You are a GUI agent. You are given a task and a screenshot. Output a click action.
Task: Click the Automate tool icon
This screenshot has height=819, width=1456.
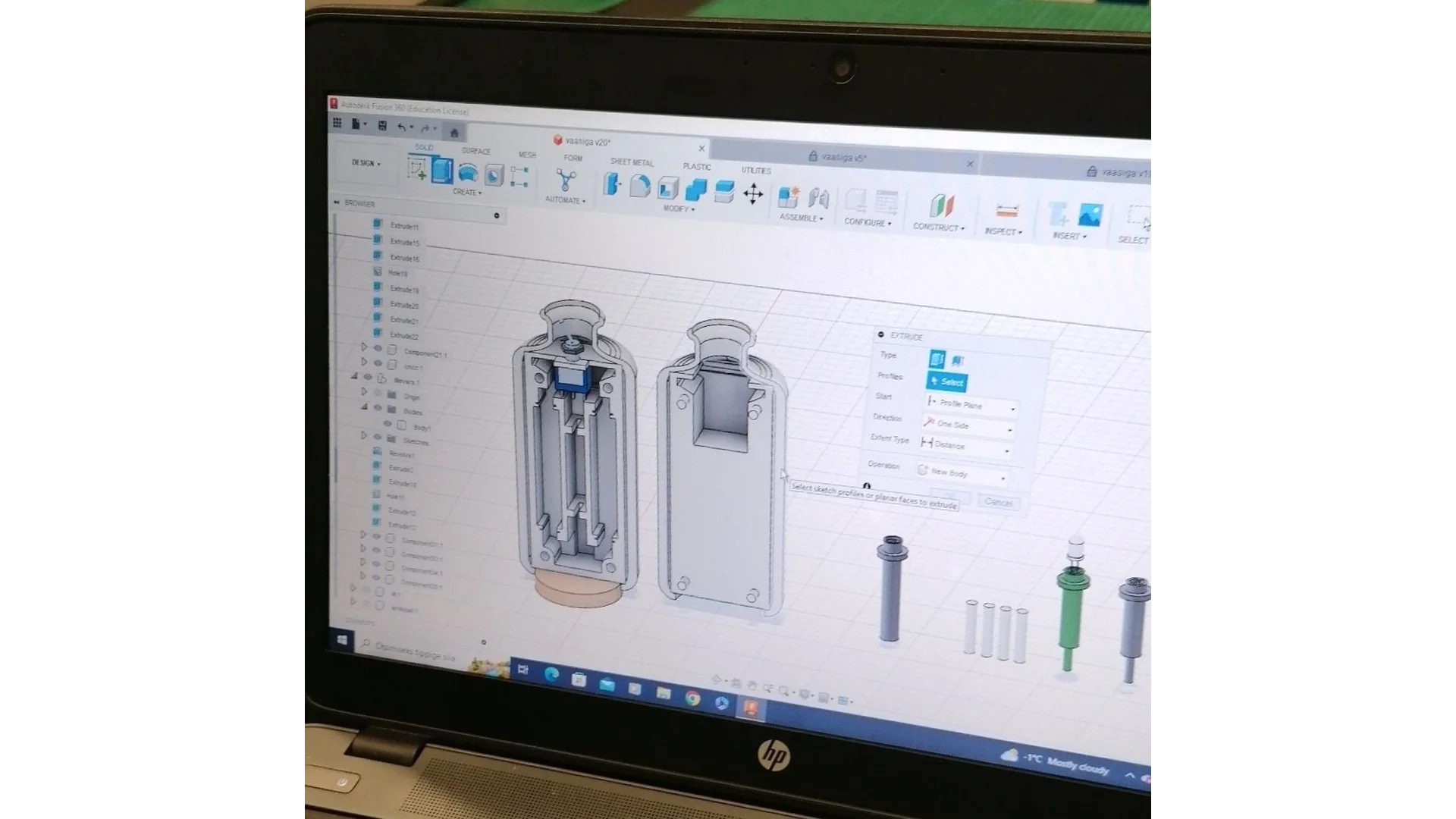pyautogui.click(x=566, y=180)
